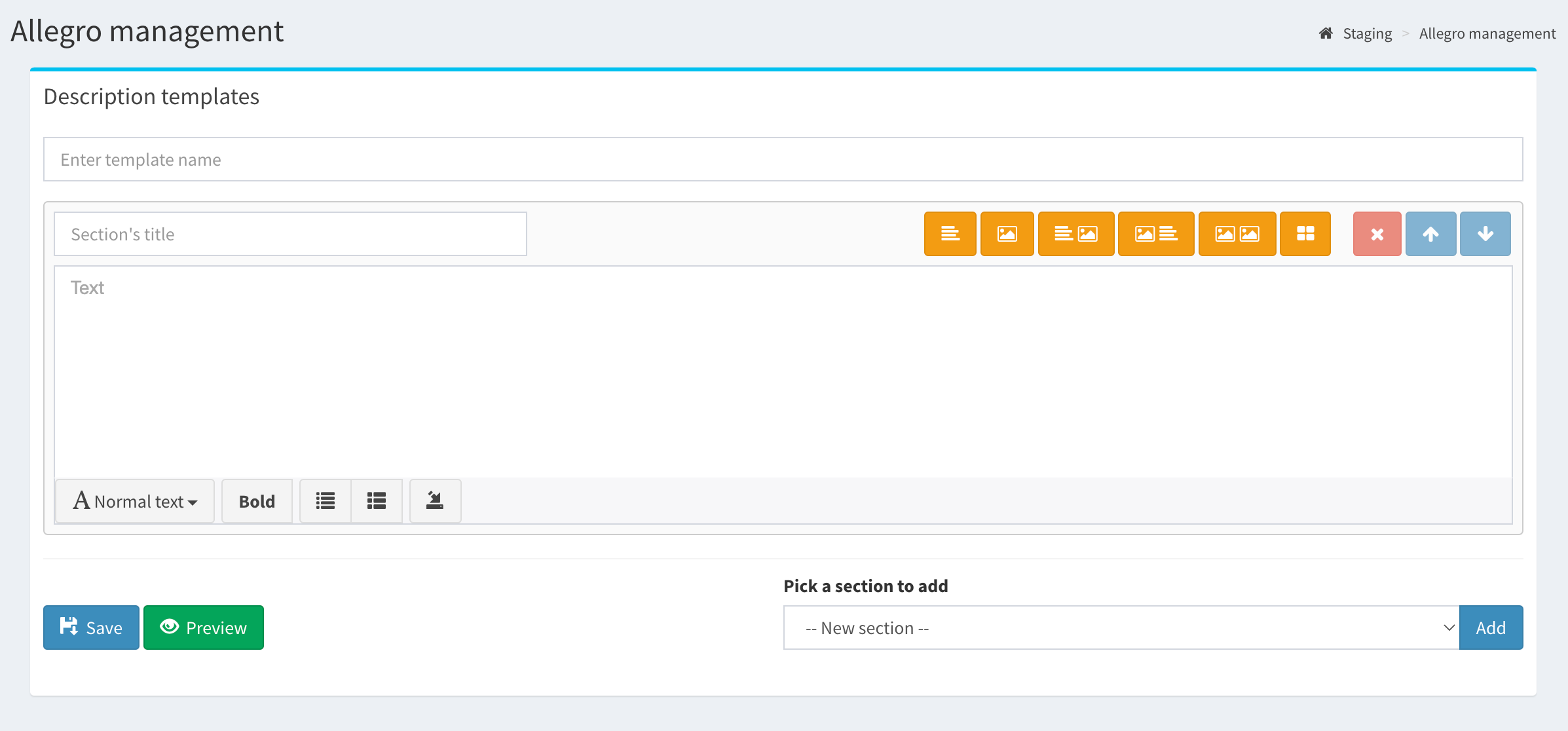Choose image-left text-right layout
Viewport: 1568px width, 731px height.
(1155, 234)
